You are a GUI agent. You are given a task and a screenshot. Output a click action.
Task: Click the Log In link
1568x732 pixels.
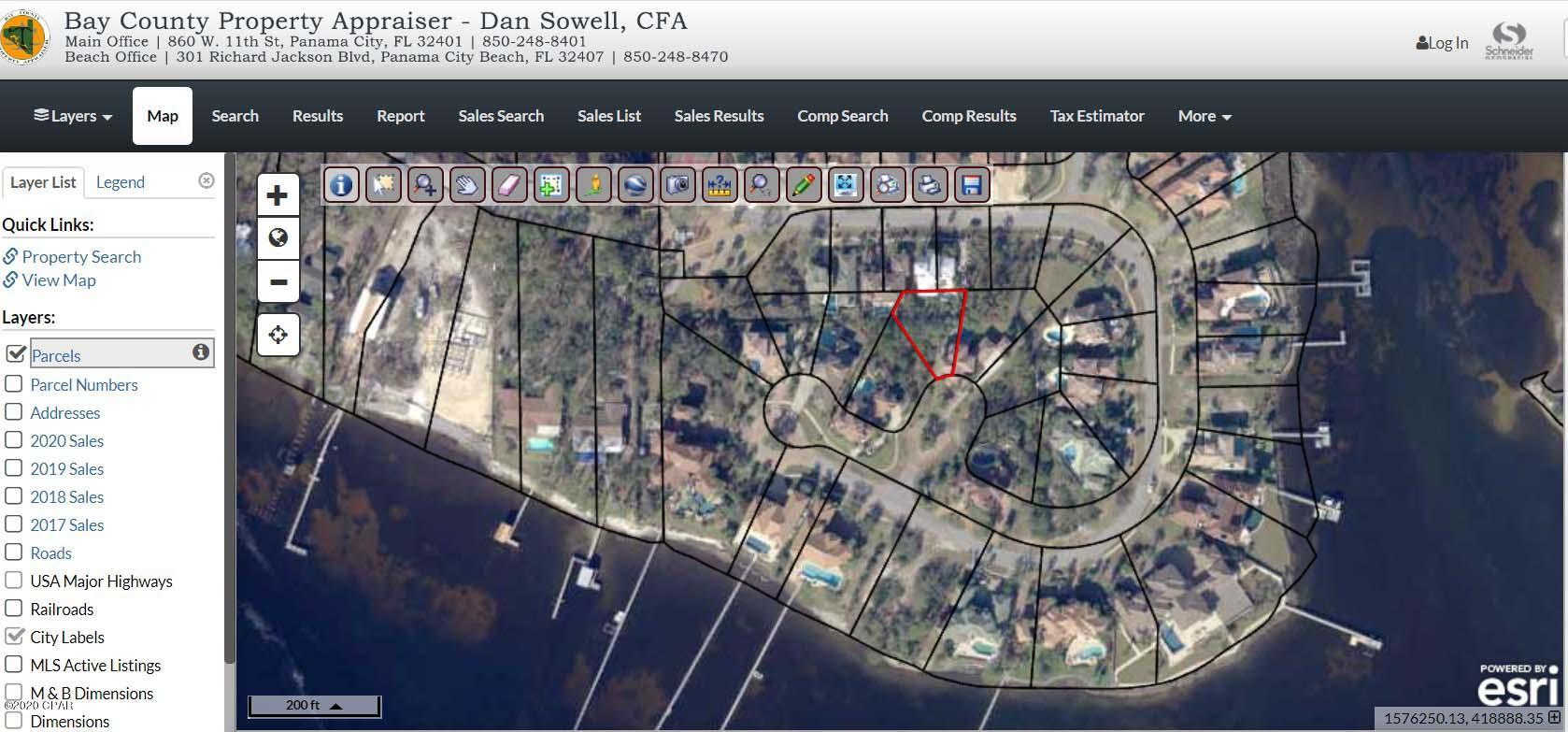coord(1442,43)
